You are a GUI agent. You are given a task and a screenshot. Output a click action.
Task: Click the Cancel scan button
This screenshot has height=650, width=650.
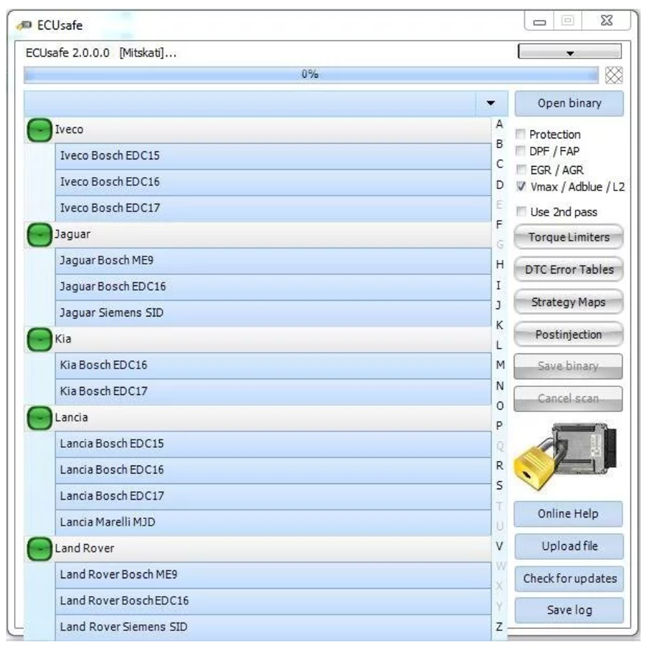click(568, 399)
